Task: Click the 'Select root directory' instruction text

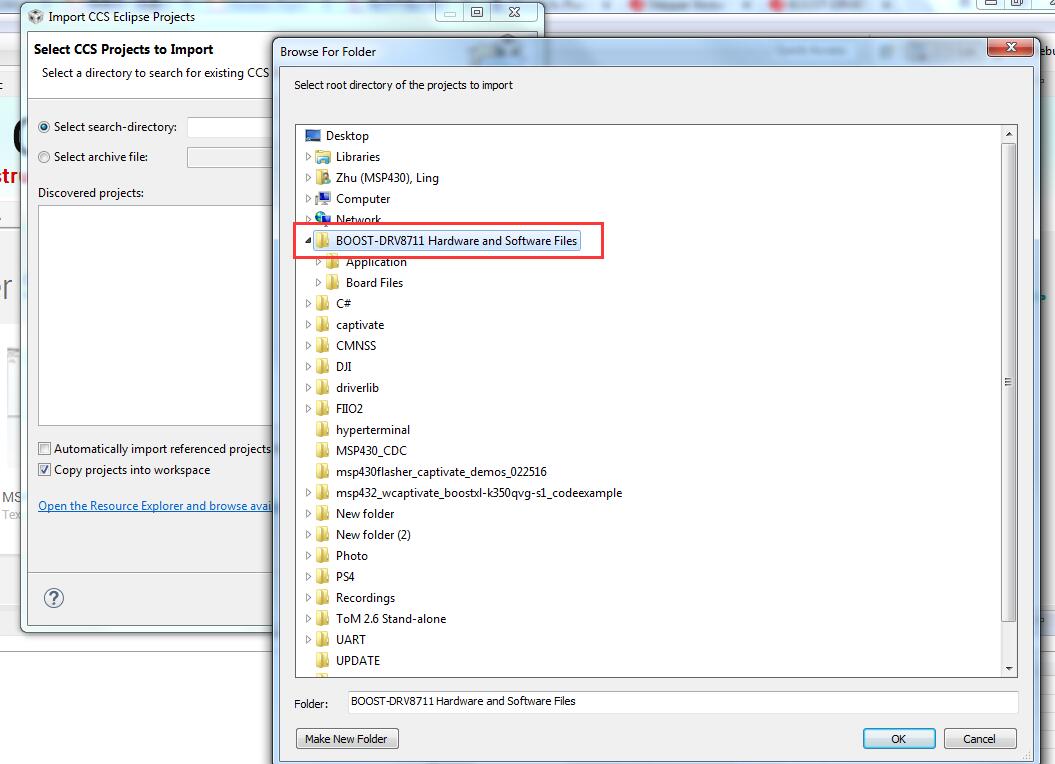Action: (x=403, y=85)
